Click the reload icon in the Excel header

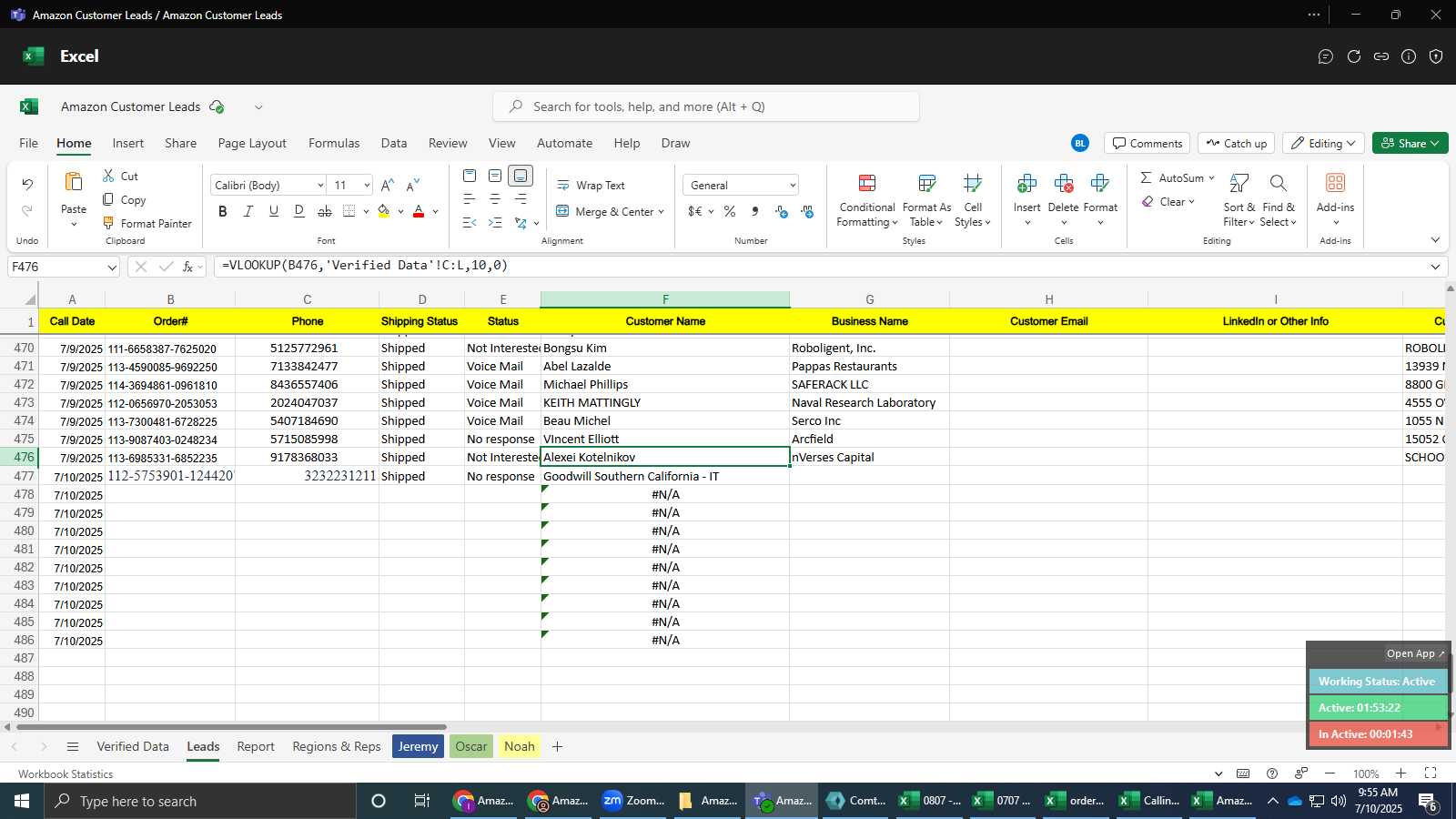(1354, 56)
